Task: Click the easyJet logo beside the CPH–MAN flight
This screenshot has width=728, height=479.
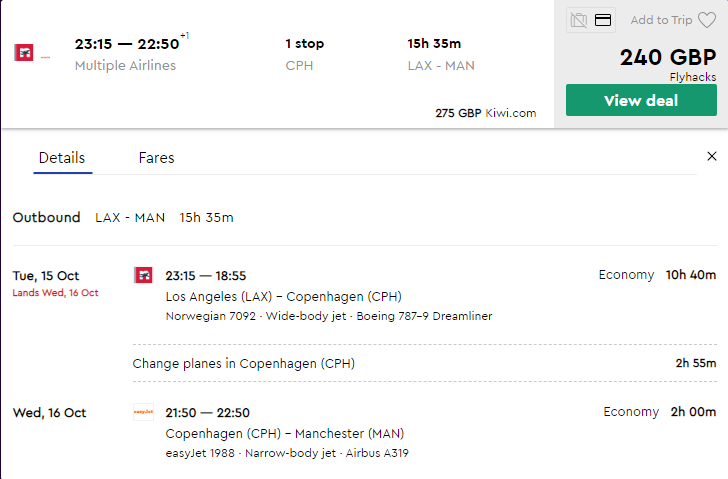Action: click(x=143, y=412)
